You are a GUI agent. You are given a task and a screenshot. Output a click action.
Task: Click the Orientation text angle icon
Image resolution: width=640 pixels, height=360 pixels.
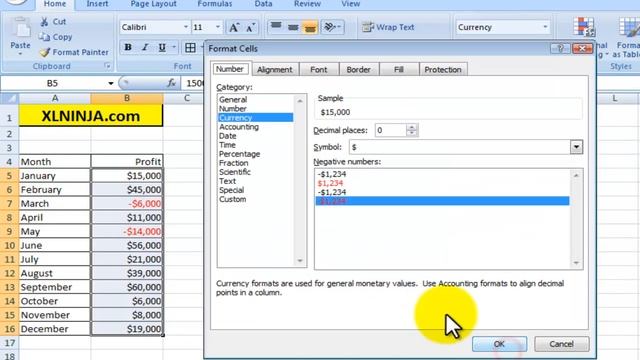click(x=330, y=27)
